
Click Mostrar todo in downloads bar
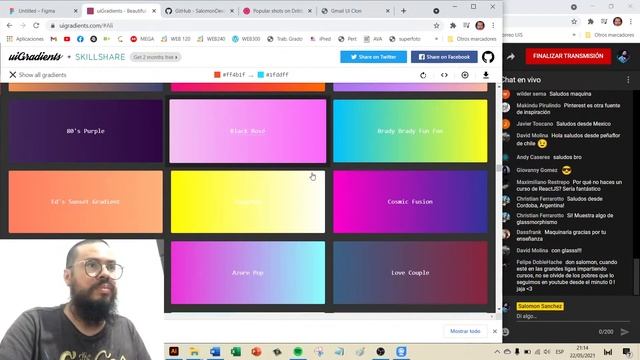pyautogui.click(x=465, y=331)
